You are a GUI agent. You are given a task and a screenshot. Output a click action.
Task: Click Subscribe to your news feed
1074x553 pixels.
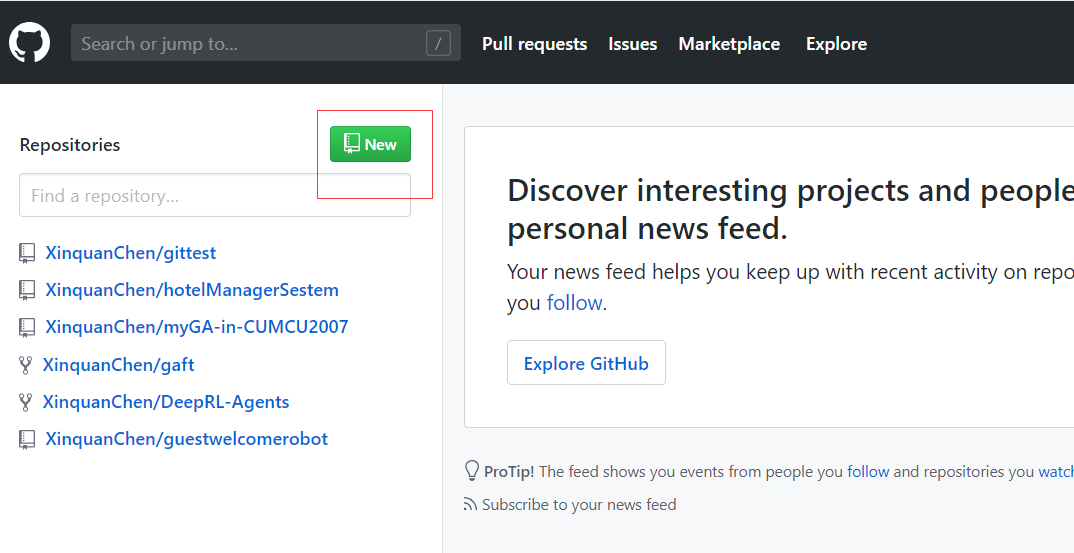[579, 505]
